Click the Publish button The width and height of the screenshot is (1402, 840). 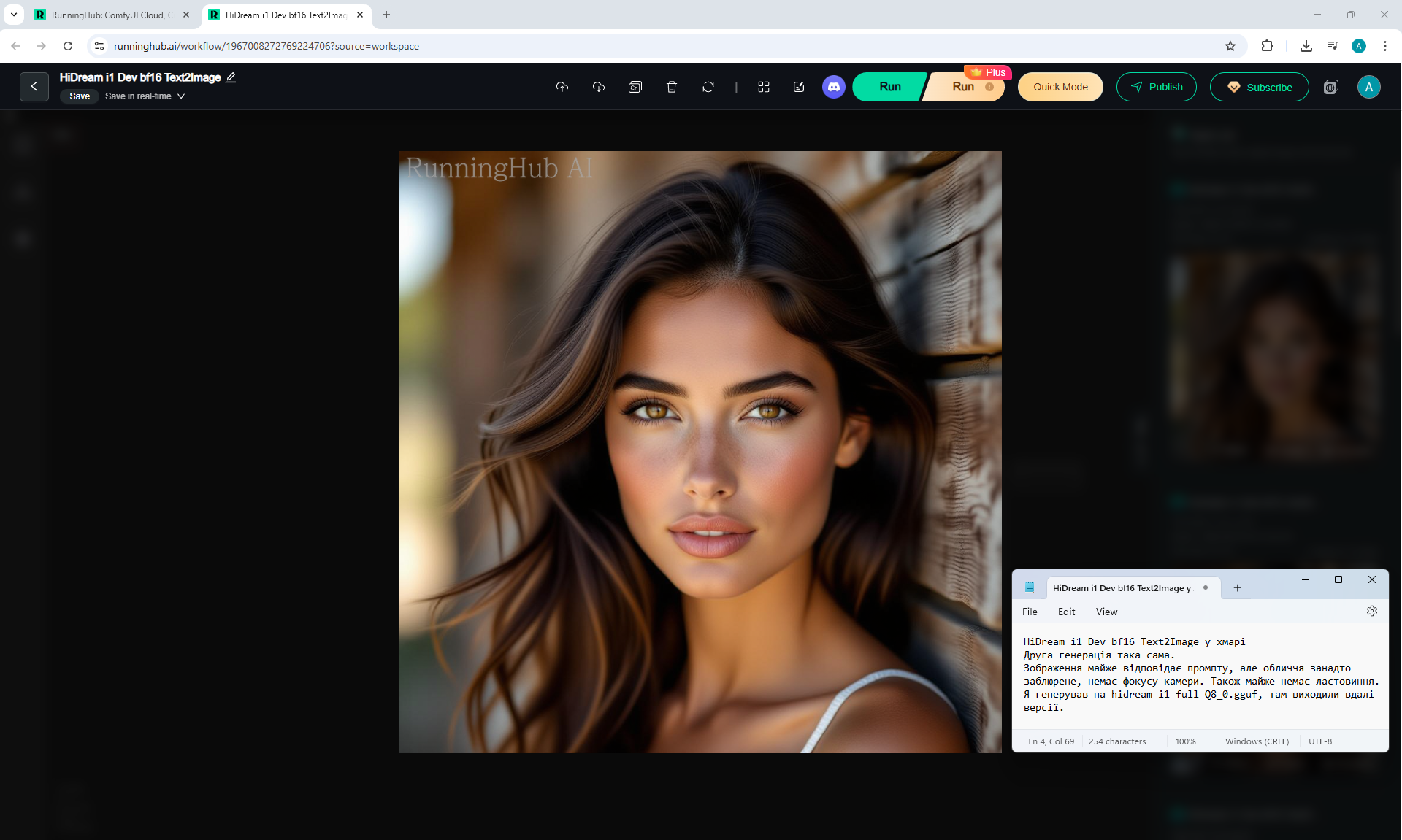[1156, 87]
